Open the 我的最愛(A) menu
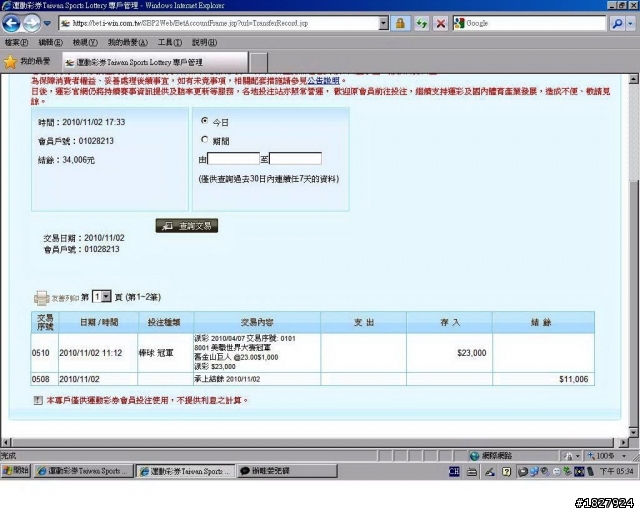640x511 pixels. click(128, 42)
